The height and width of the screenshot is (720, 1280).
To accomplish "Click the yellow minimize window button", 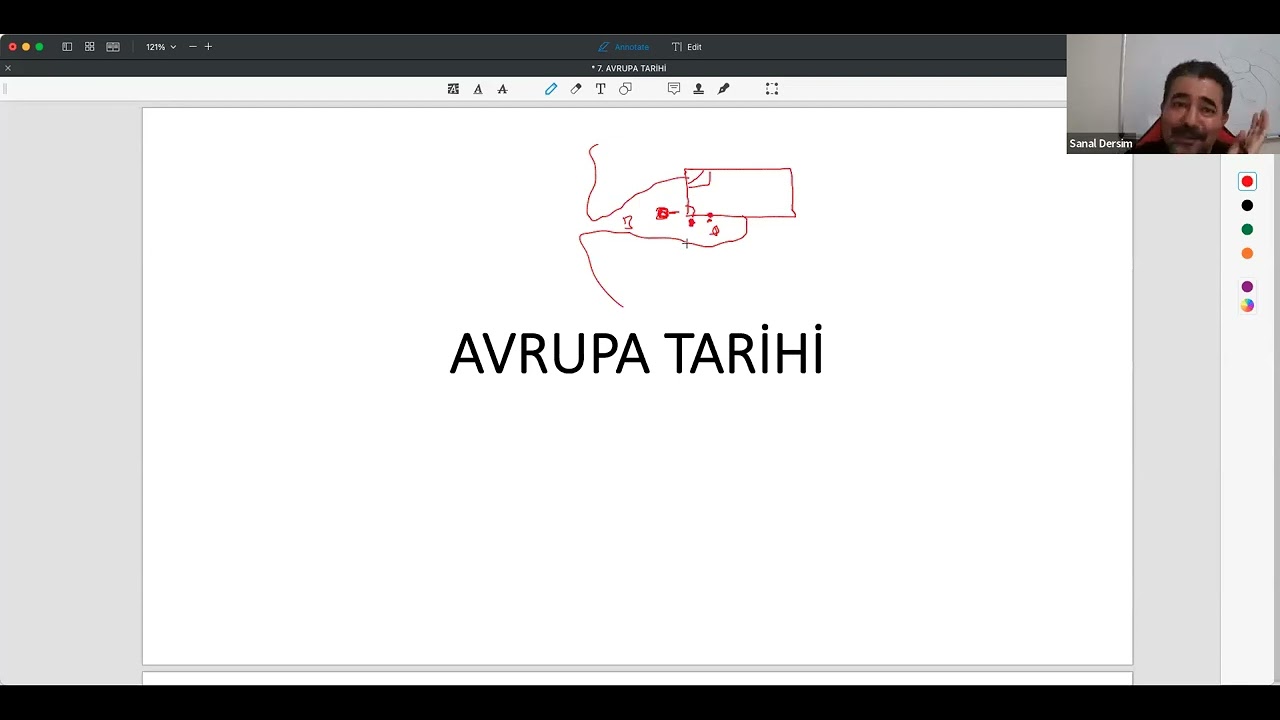I will coord(26,47).
